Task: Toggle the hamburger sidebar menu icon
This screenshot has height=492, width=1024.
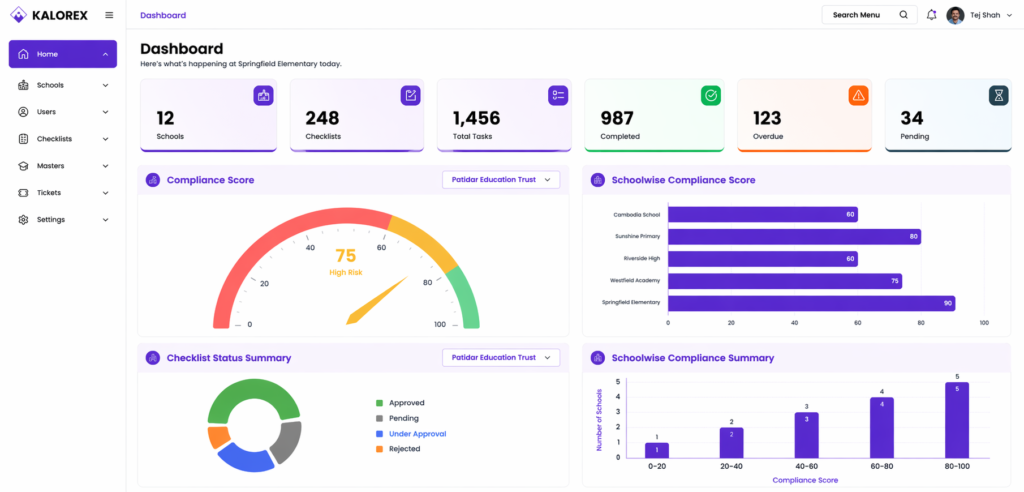Action: point(109,15)
